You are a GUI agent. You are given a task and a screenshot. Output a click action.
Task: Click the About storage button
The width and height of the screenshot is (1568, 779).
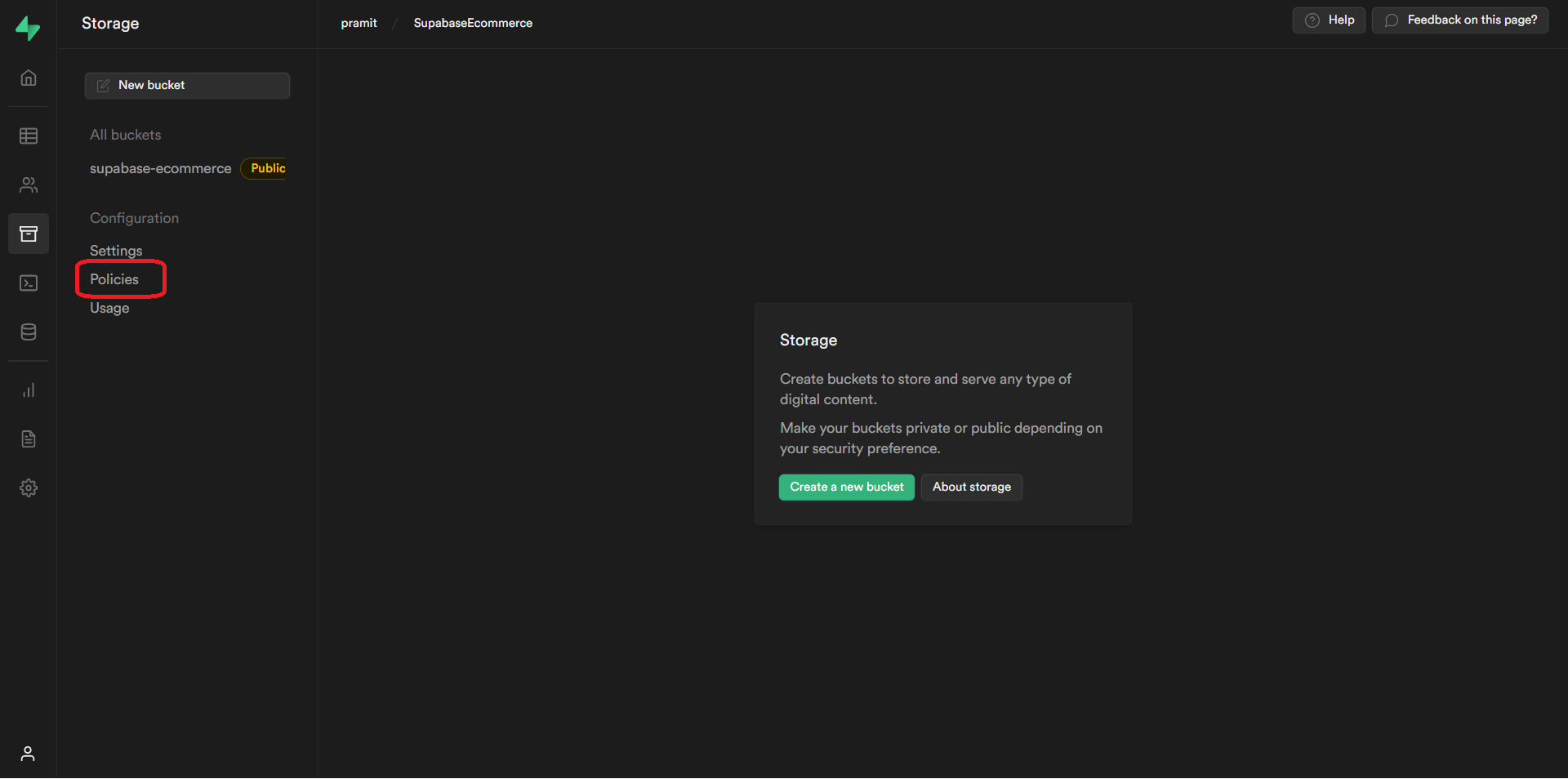pyautogui.click(x=972, y=487)
